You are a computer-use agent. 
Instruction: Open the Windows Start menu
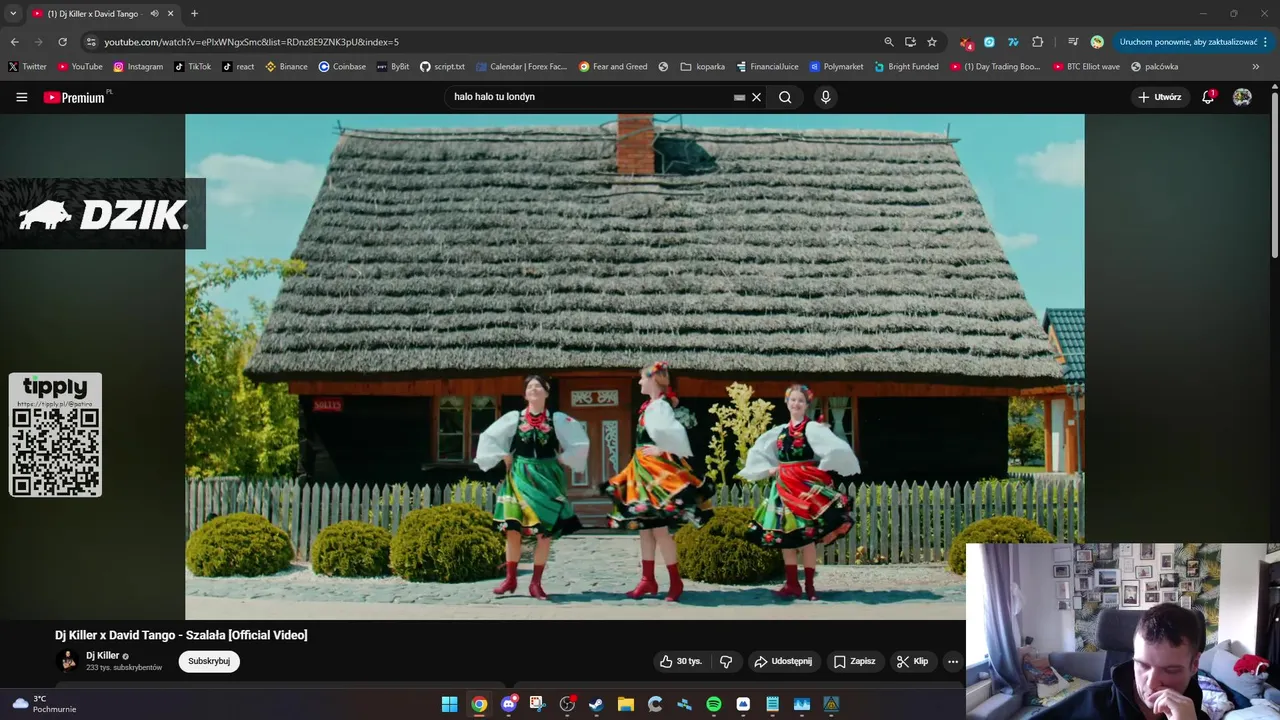click(x=450, y=704)
